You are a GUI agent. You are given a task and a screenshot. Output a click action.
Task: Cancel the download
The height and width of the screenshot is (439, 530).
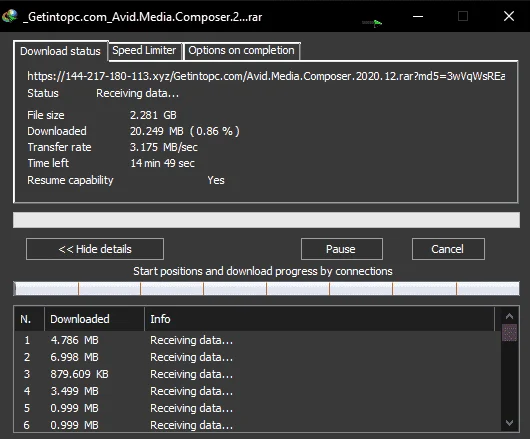pyautogui.click(x=448, y=249)
